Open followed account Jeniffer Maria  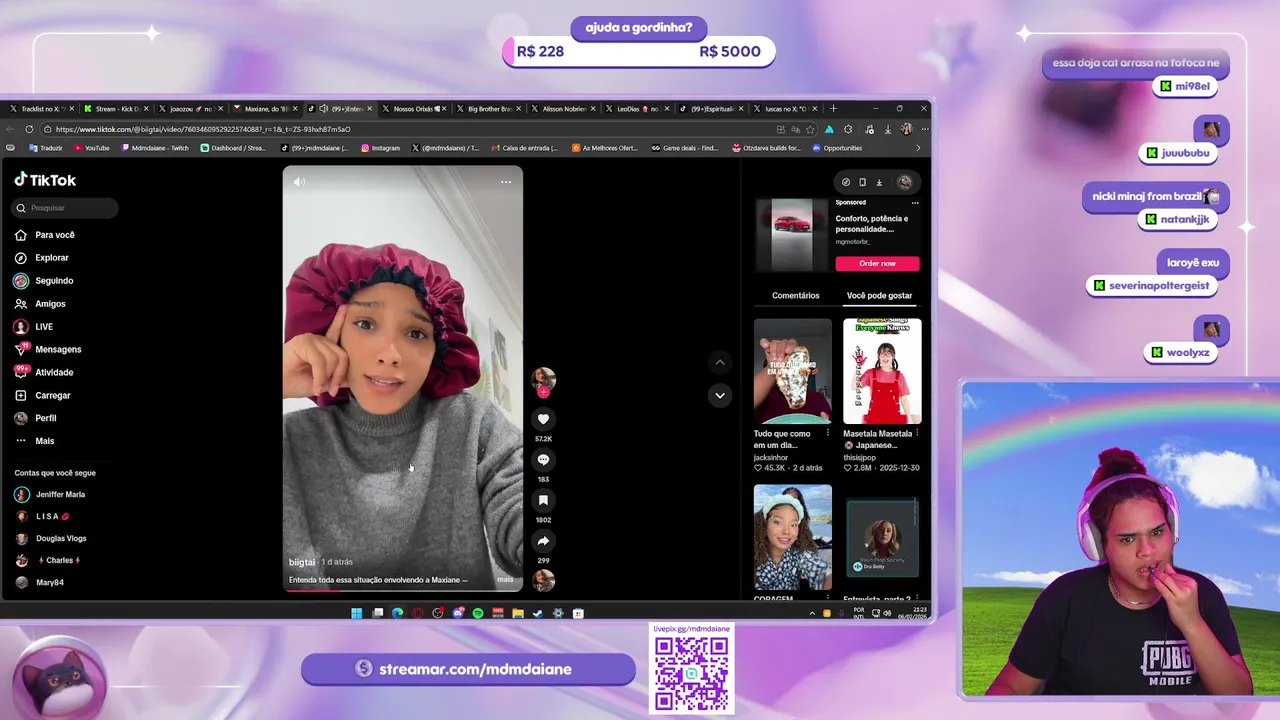click(x=51, y=494)
